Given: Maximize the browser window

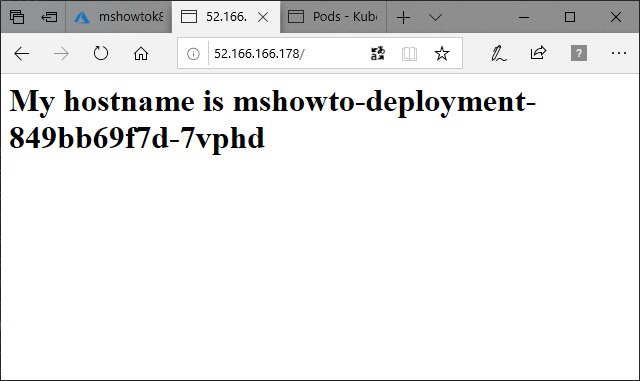Looking at the screenshot, I should pyautogui.click(x=570, y=17).
